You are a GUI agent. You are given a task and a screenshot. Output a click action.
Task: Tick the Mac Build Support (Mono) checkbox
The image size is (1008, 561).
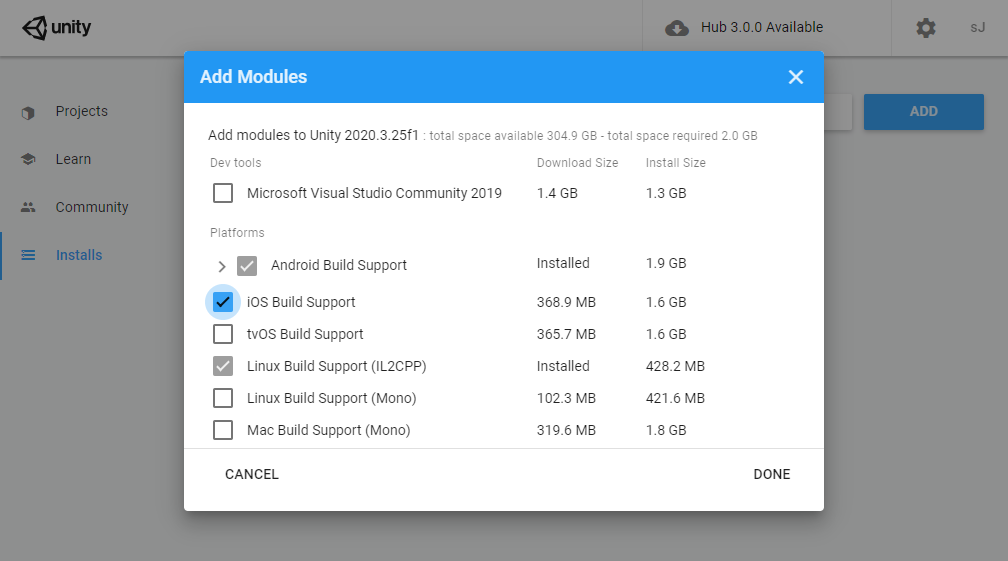(223, 430)
